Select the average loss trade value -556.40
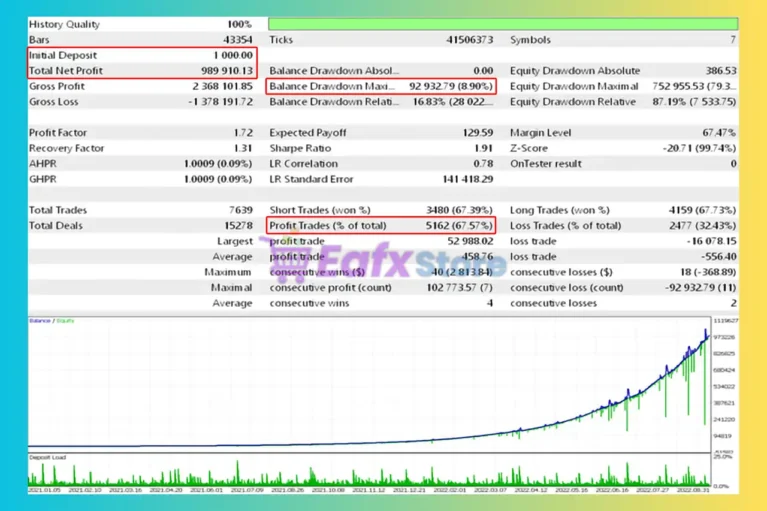 point(719,256)
